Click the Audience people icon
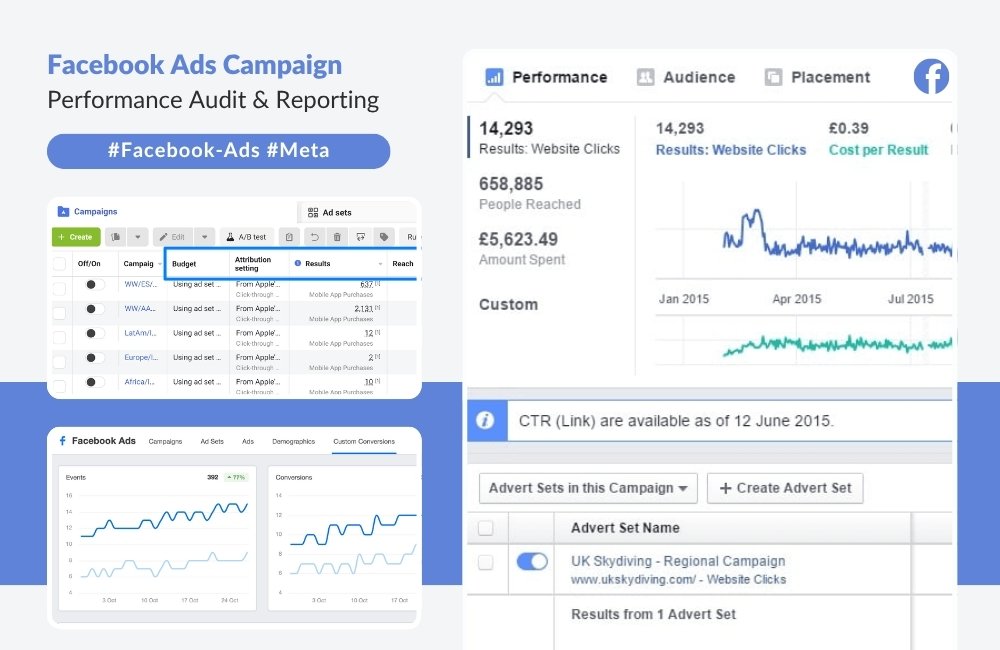The height and width of the screenshot is (650, 1000). 645,77
